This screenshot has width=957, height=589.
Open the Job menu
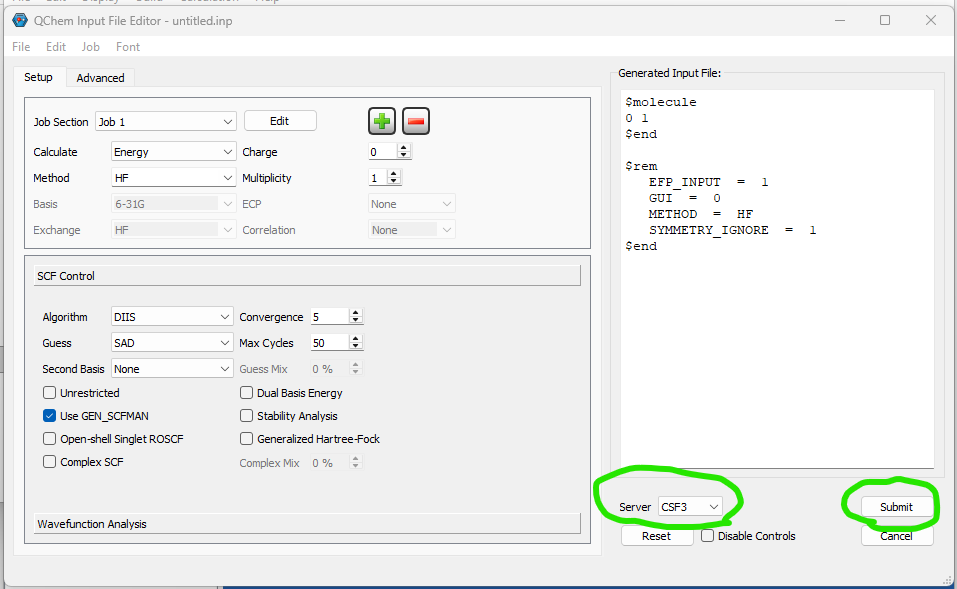[x=90, y=47]
